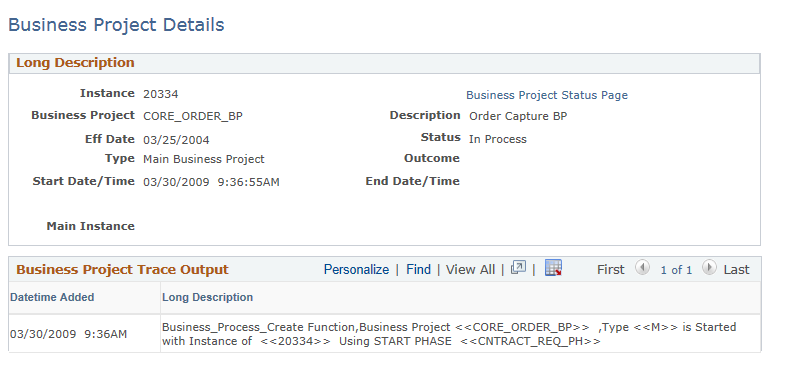
Task: Click Personalize in the Trace Output grid
Action: coord(356,270)
